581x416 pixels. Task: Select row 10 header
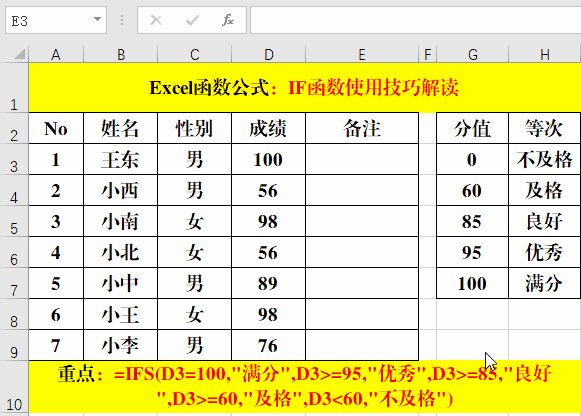(x=14, y=387)
